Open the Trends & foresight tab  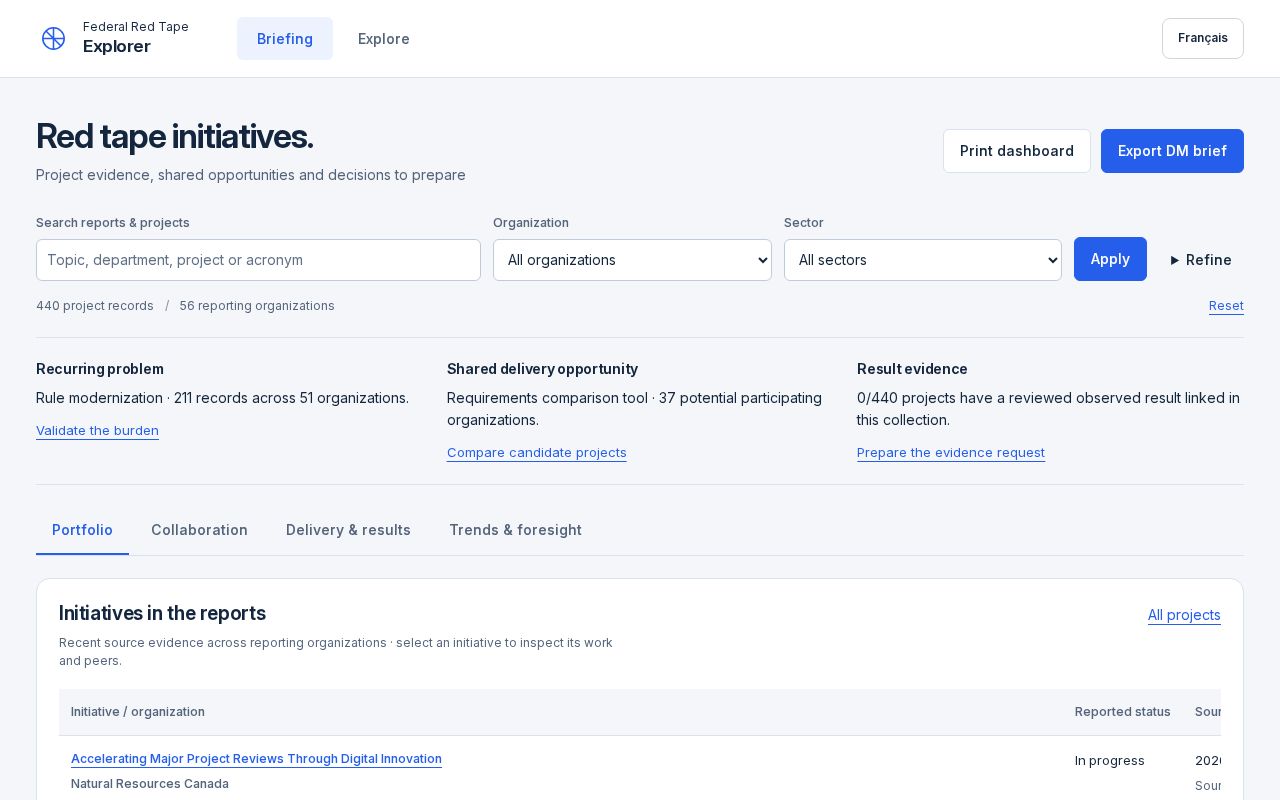click(x=515, y=530)
